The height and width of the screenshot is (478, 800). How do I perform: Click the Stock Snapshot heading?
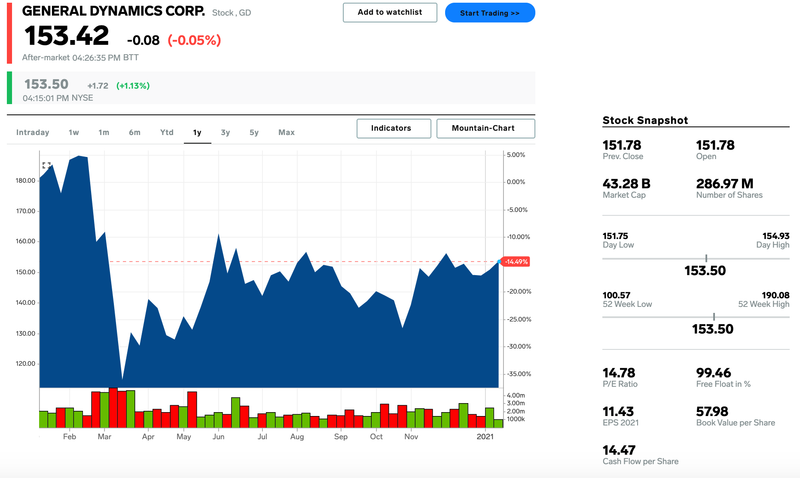point(645,120)
